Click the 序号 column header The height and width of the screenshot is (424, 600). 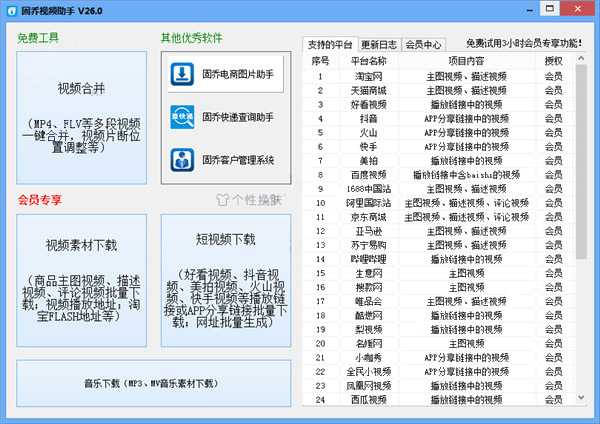[320, 61]
